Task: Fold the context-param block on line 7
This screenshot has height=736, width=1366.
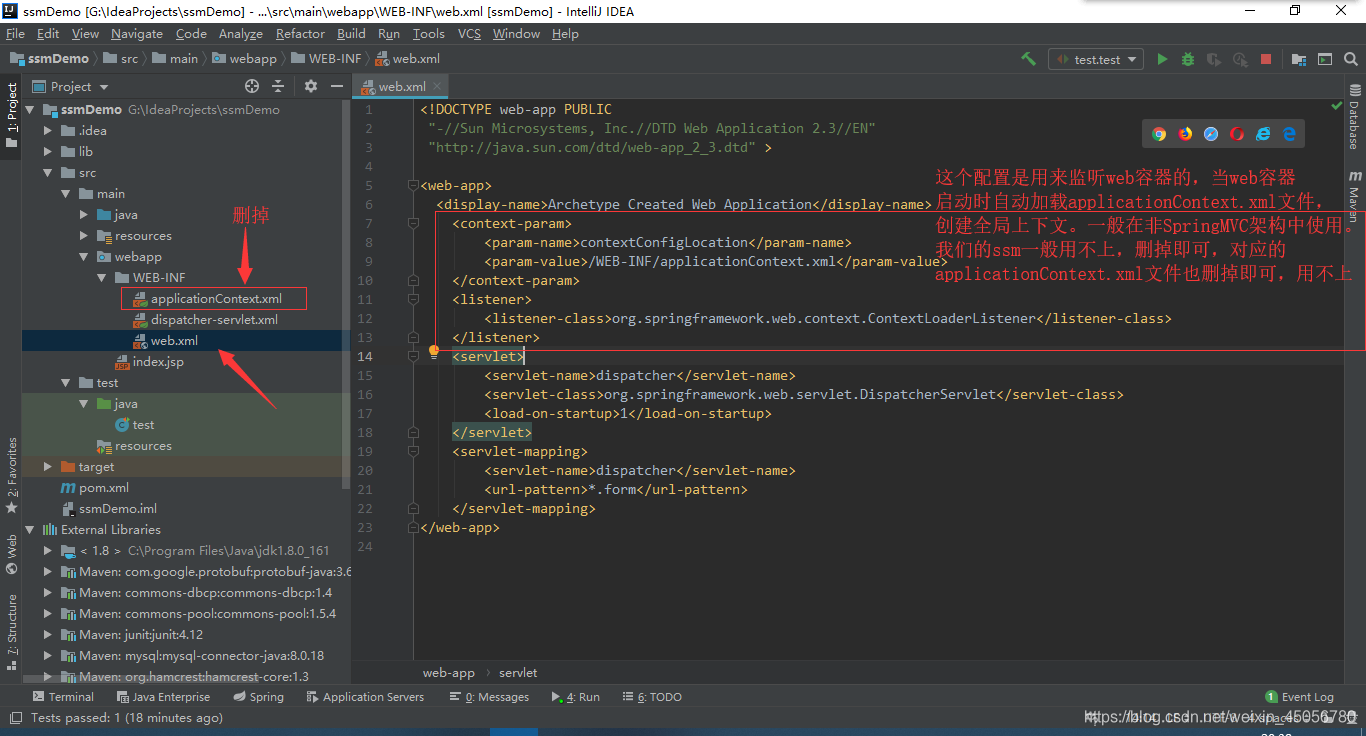Action: click(x=412, y=224)
